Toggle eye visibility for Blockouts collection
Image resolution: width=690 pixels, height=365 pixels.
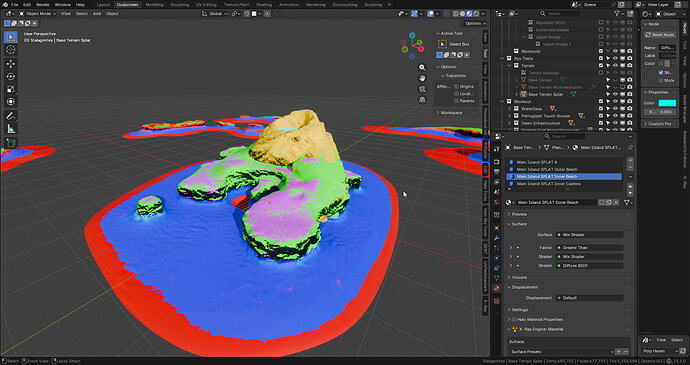pos(615,51)
